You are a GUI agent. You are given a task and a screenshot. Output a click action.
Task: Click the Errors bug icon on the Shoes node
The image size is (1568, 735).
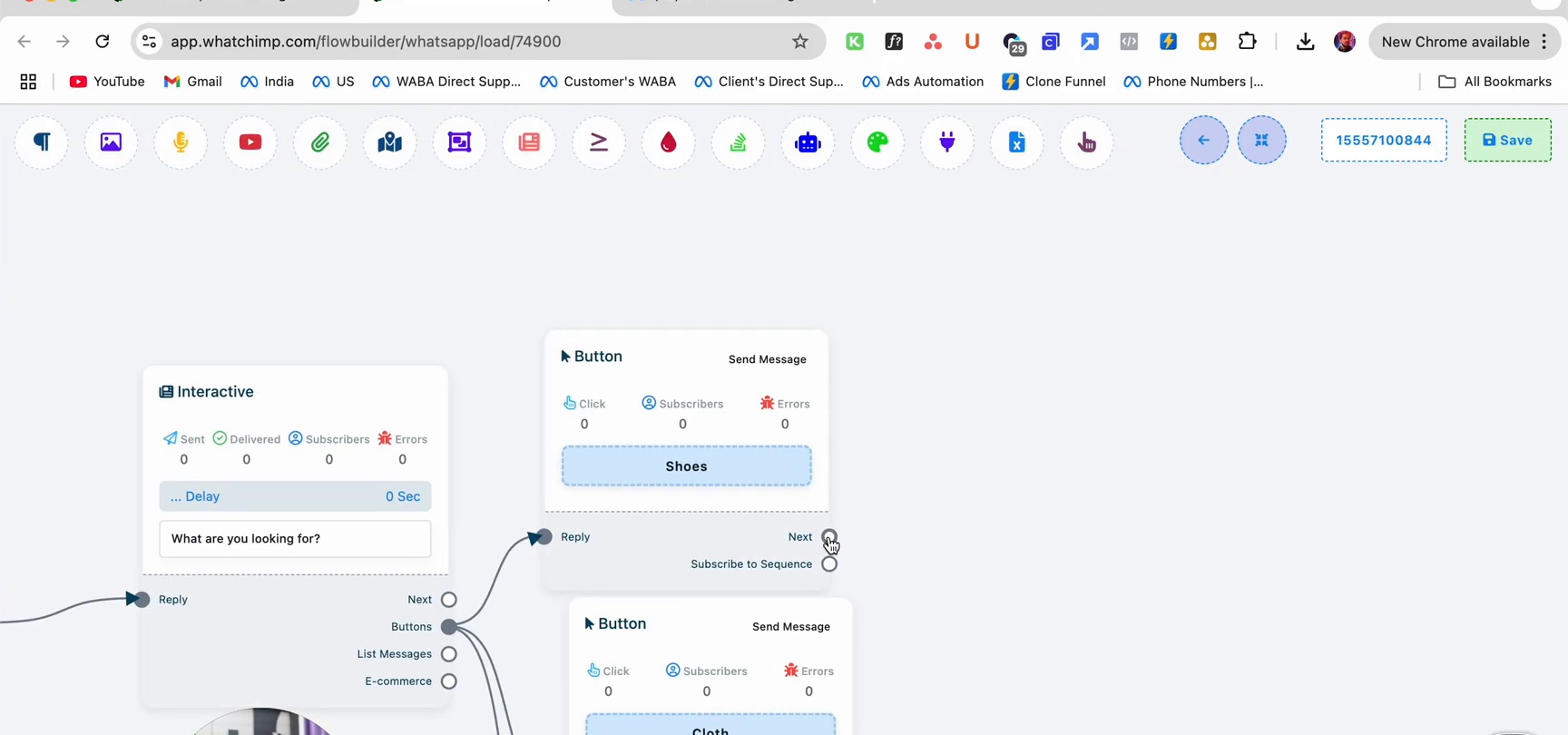(767, 403)
